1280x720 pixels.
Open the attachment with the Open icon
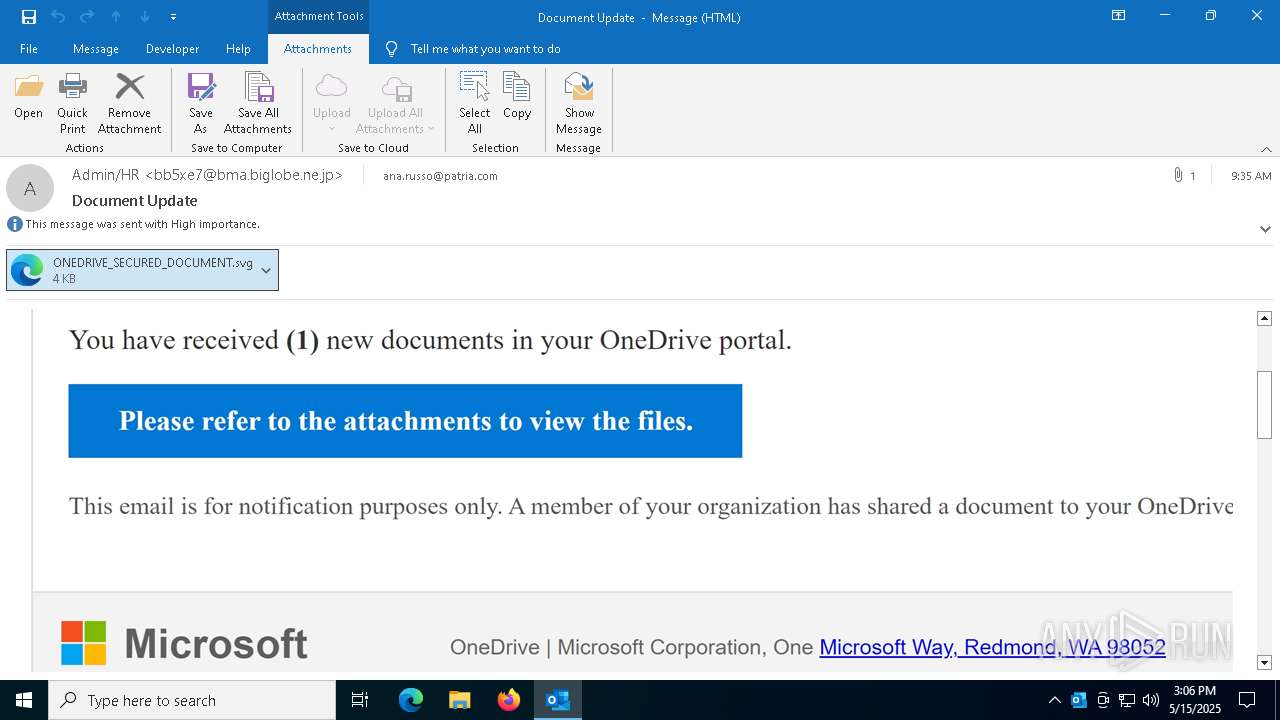click(x=28, y=97)
